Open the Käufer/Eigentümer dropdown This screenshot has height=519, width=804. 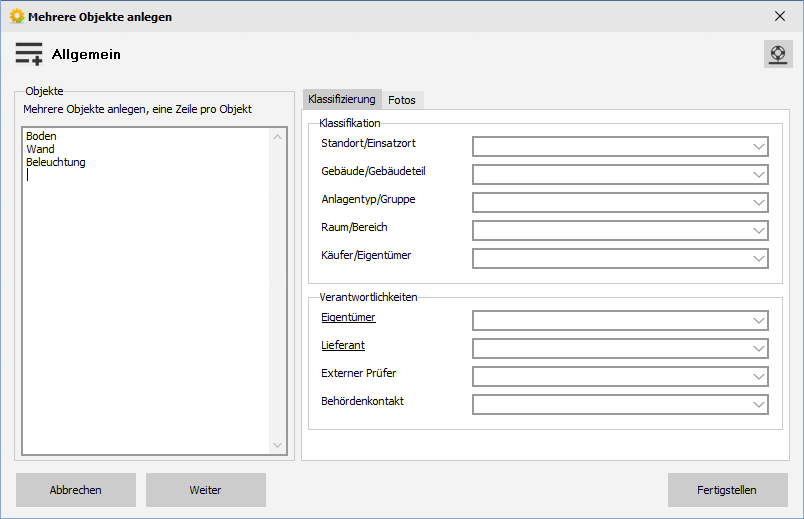(x=620, y=258)
